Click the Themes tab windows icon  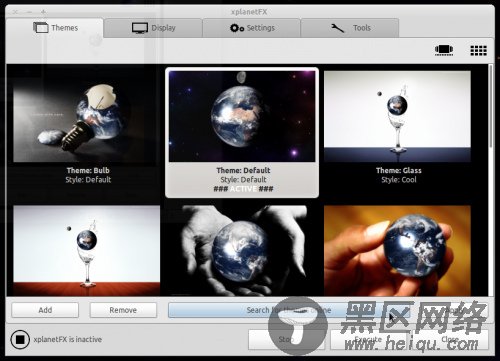pyautogui.click(x=41, y=27)
